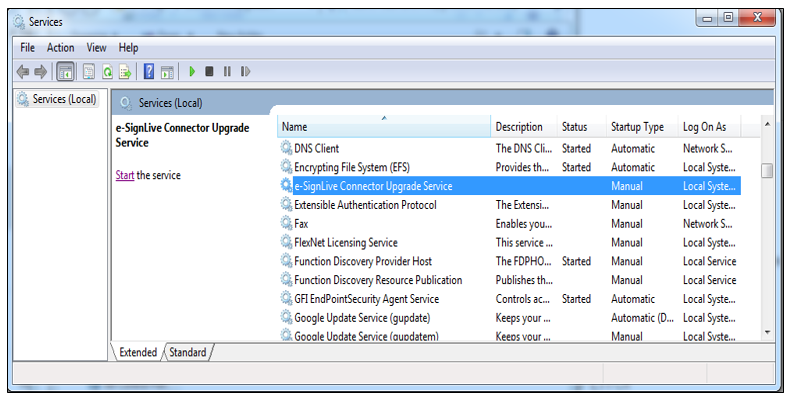Open the Properties toolbar icon
Image resolution: width=793 pixels, height=400 pixels.
[x=89, y=72]
